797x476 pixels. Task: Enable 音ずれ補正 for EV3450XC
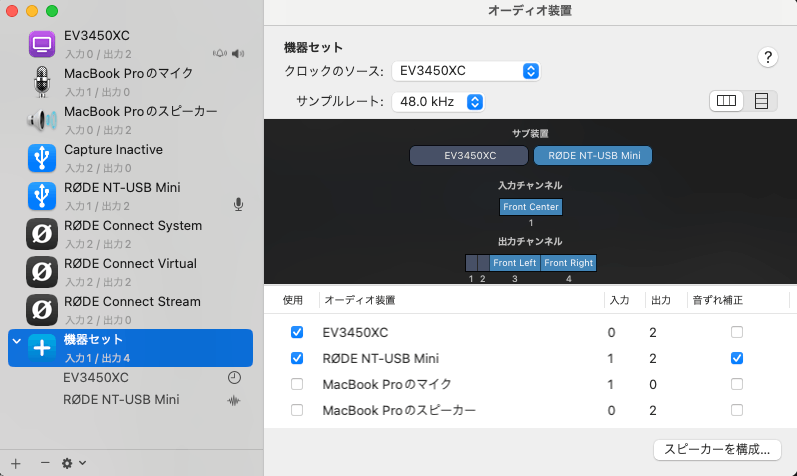(737, 332)
